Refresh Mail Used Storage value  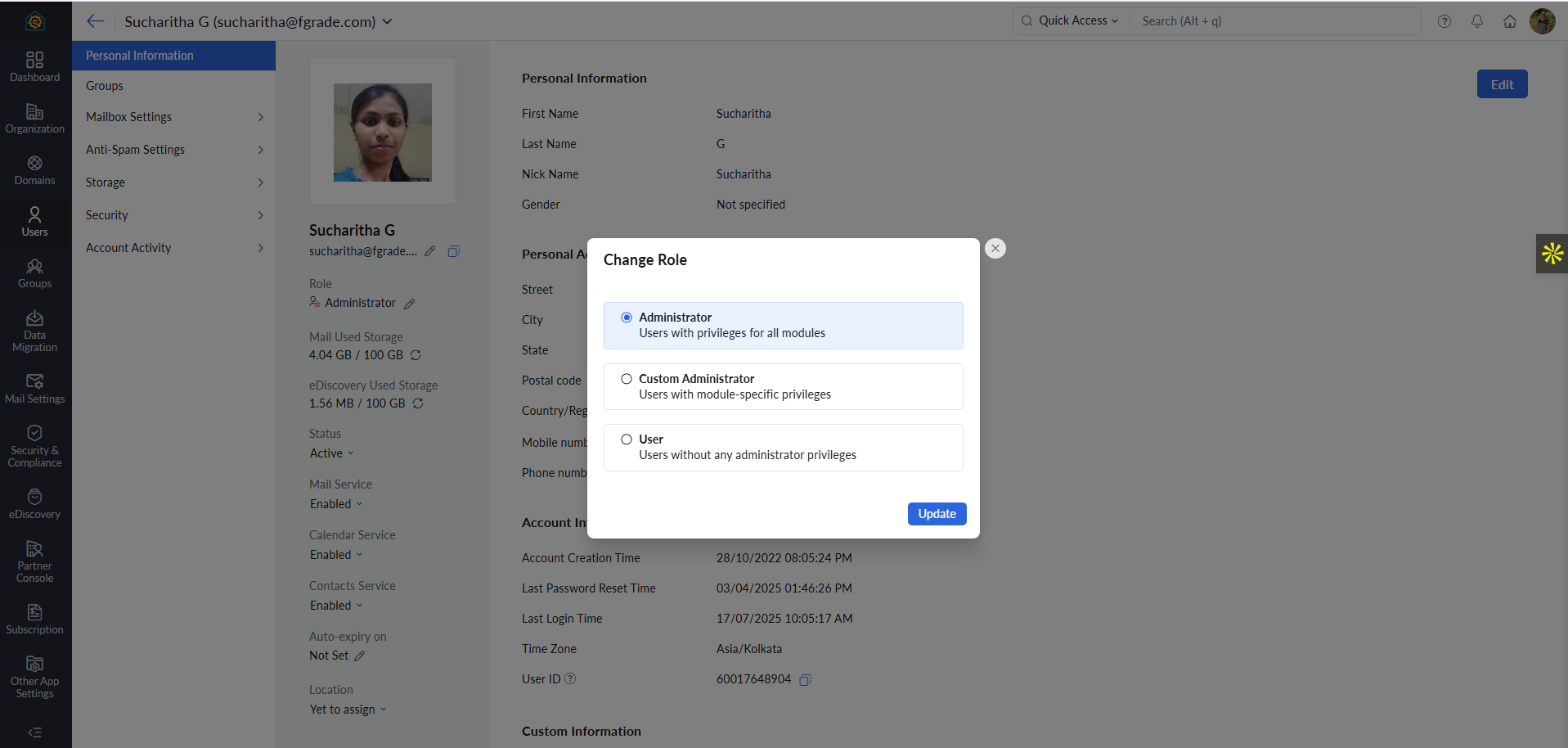[x=416, y=355]
